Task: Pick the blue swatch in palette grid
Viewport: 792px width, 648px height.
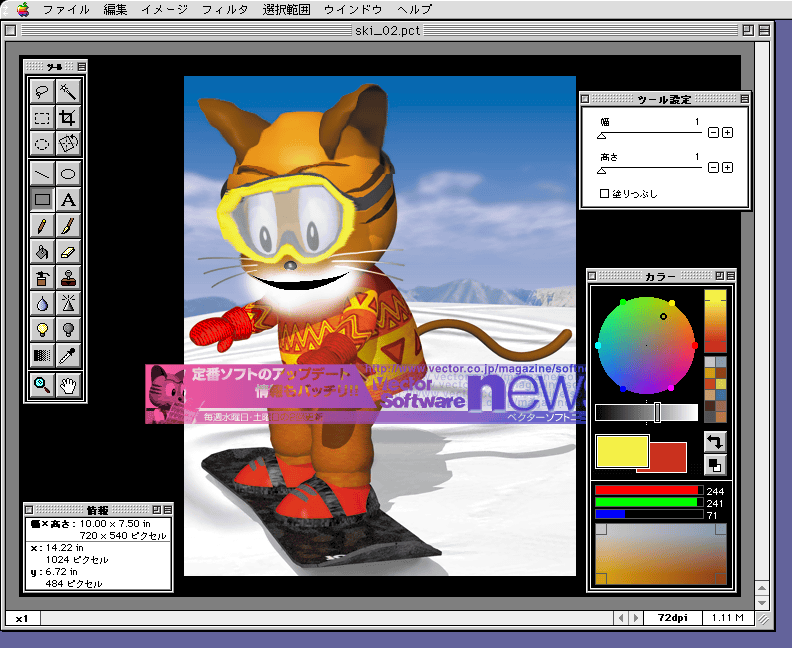Action: tap(721, 394)
